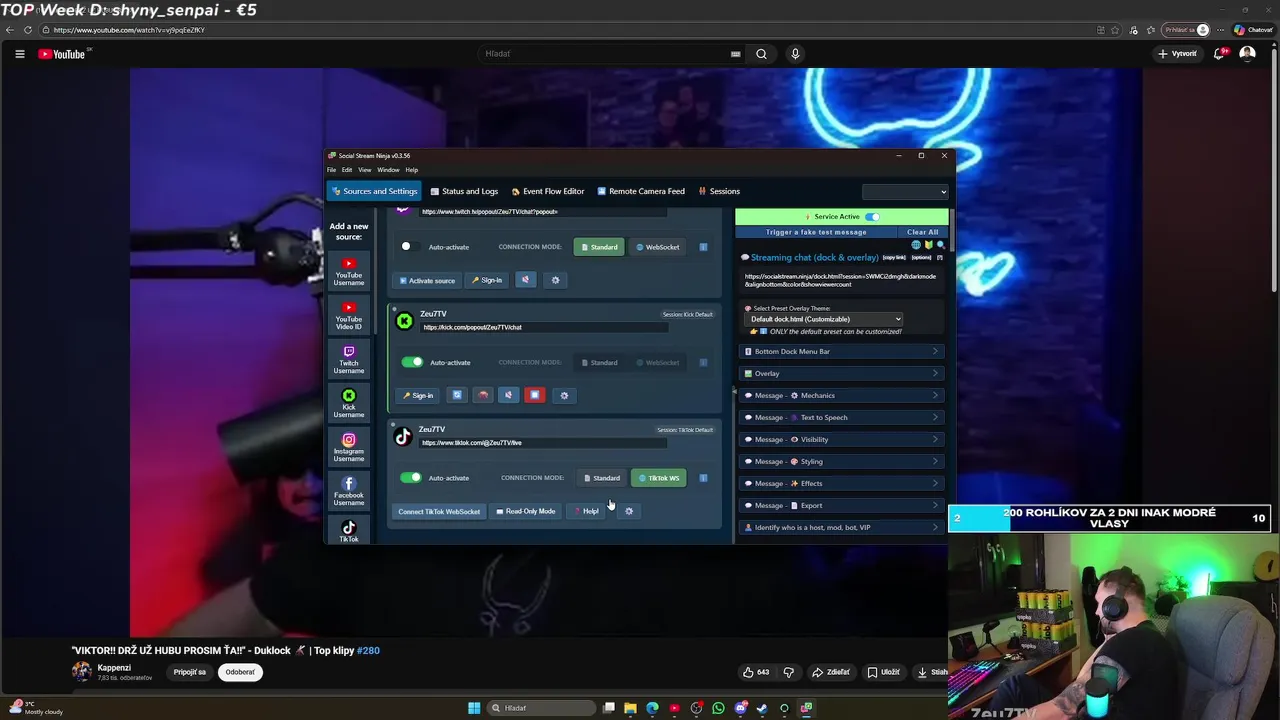Screen dimensions: 1280x720
Task: Open the TikTok source settings gear
Action: pyautogui.click(x=629, y=511)
